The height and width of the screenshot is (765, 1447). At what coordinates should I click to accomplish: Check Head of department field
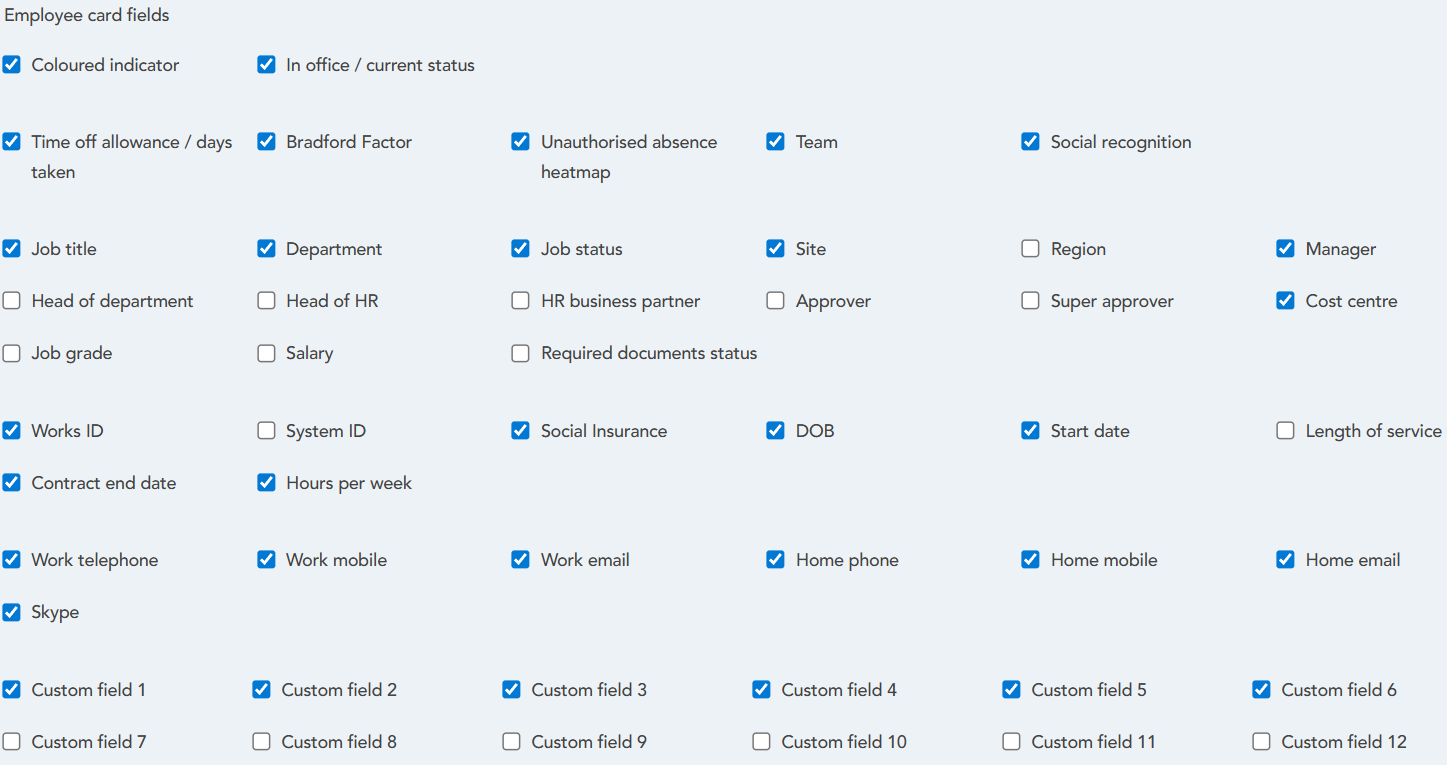pyautogui.click(x=11, y=301)
